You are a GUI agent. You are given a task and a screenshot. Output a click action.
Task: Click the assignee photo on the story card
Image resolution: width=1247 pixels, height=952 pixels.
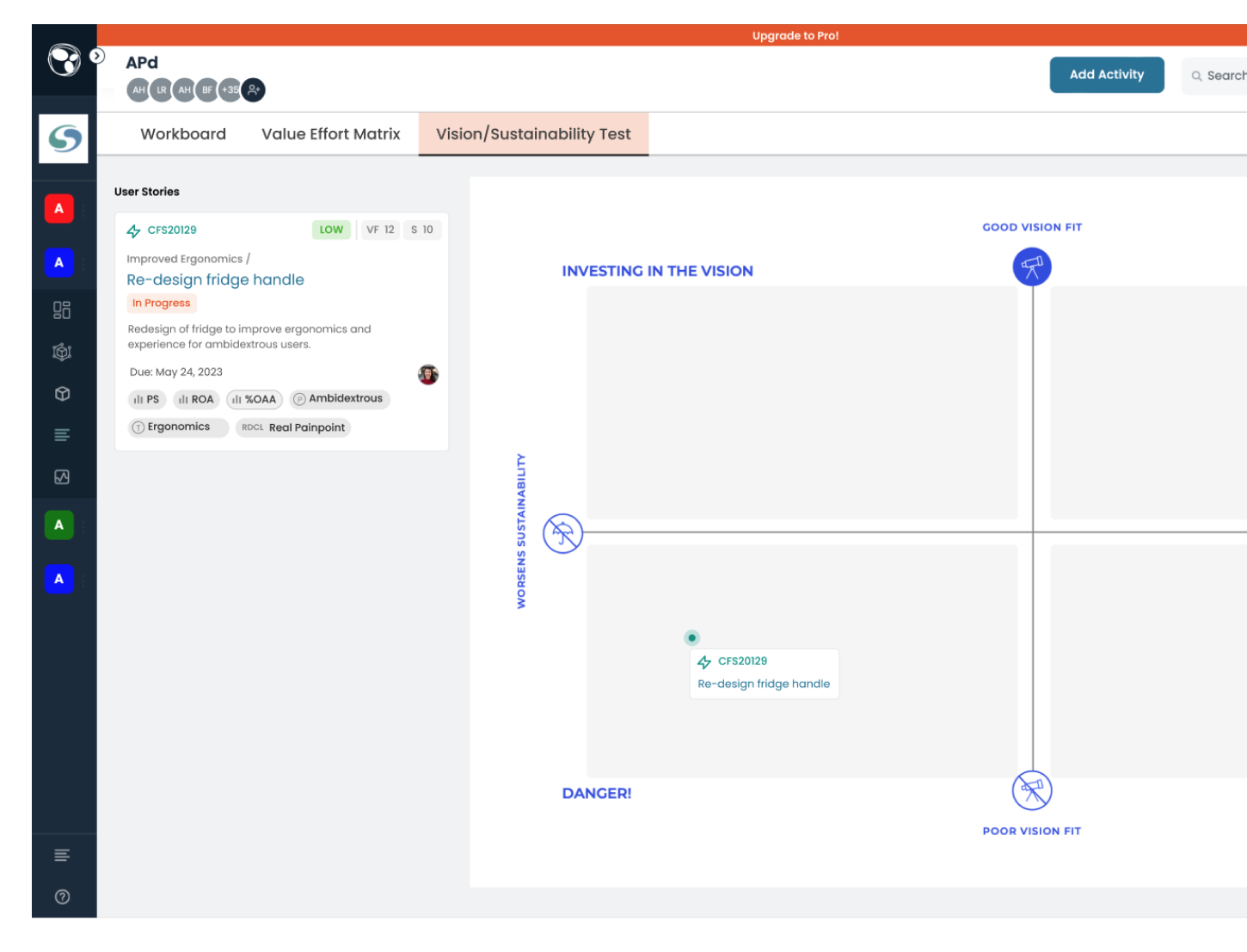(428, 375)
